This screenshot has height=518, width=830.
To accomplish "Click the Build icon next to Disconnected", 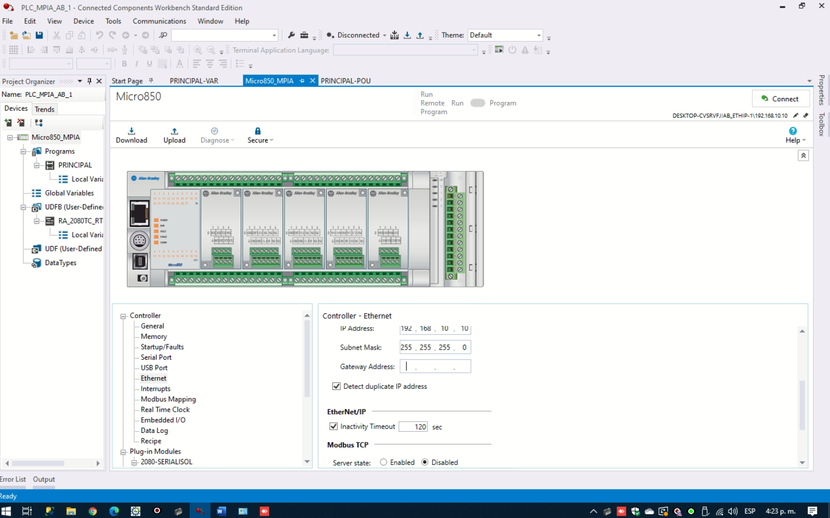I will 394,35.
